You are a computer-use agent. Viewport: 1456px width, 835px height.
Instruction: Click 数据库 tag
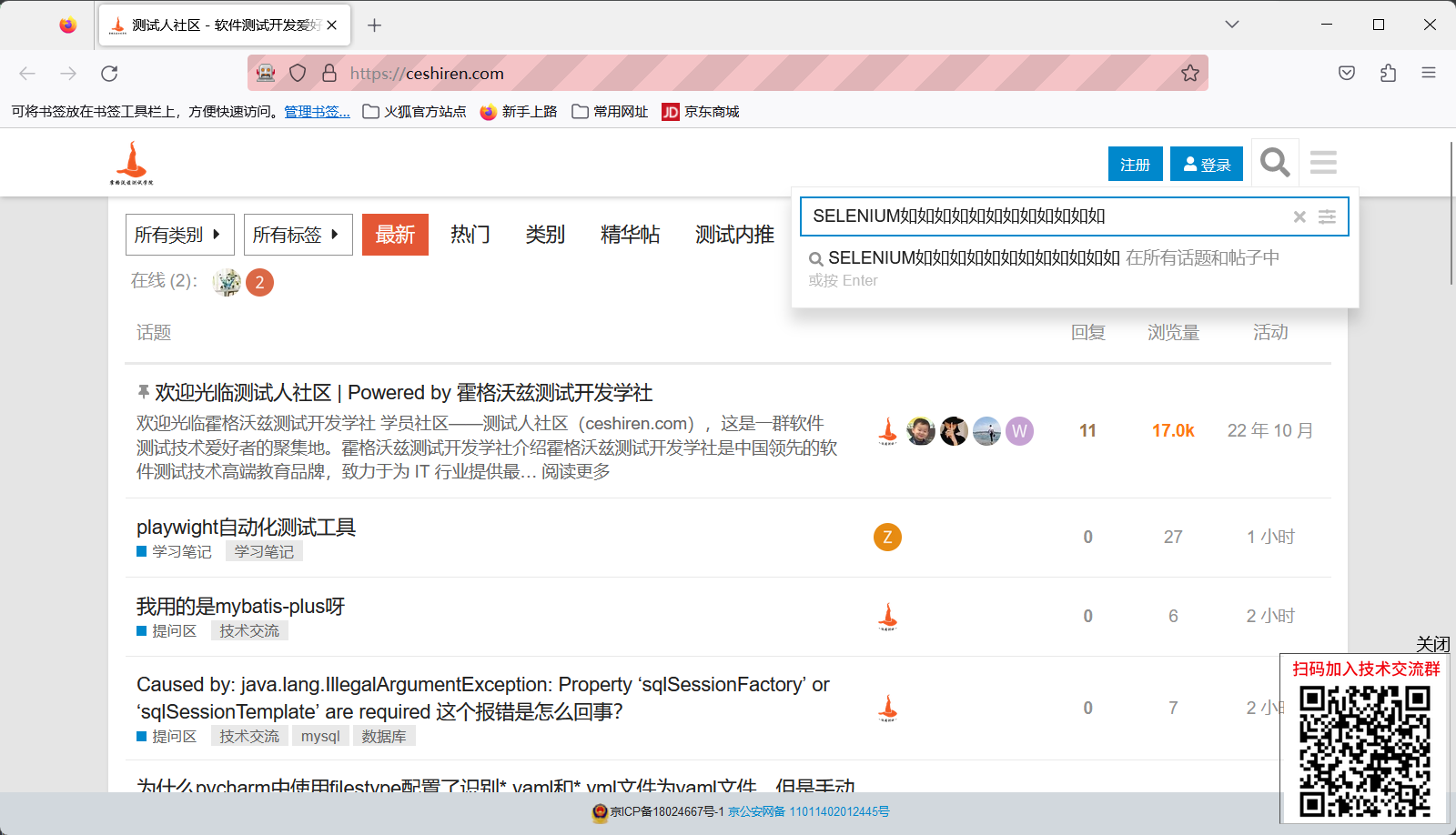(x=384, y=737)
